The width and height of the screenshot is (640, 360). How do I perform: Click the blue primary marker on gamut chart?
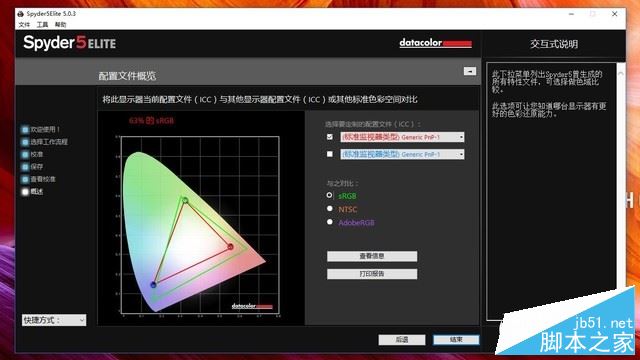point(154,284)
